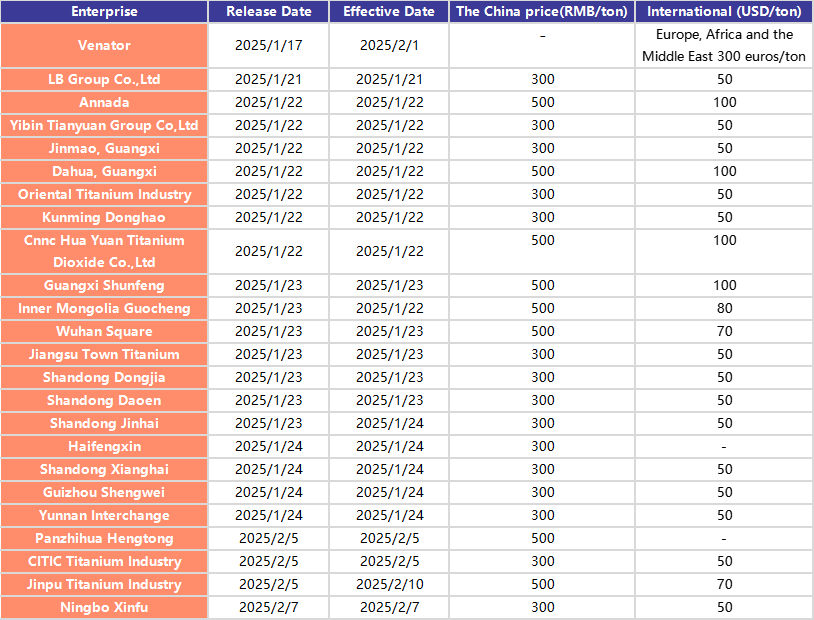This screenshot has height=620, width=814.
Task: Click Yunnan Interchange release date 2025/1/24
Action: click(268, 515)
